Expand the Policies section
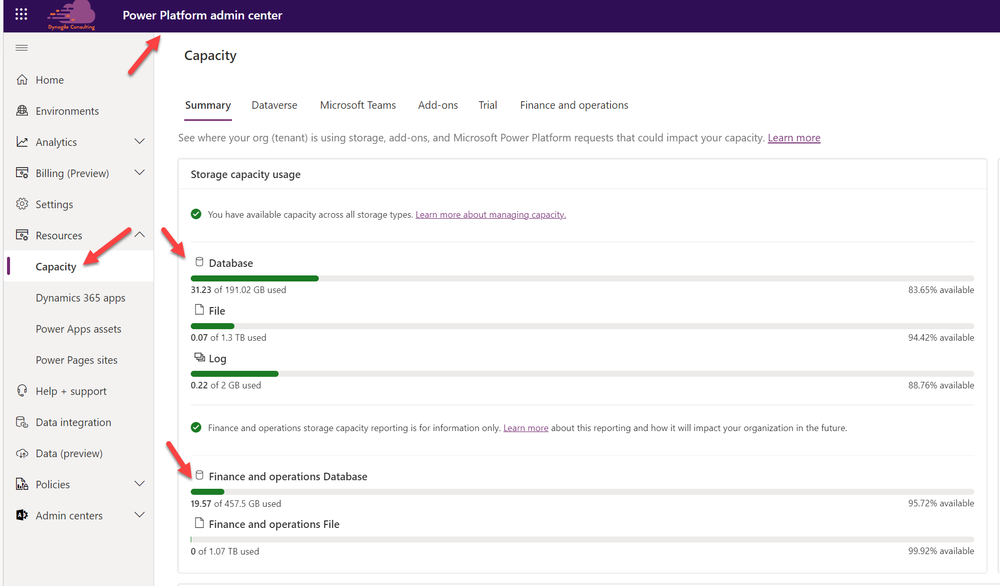1000x586 pixels. [140, 484]
